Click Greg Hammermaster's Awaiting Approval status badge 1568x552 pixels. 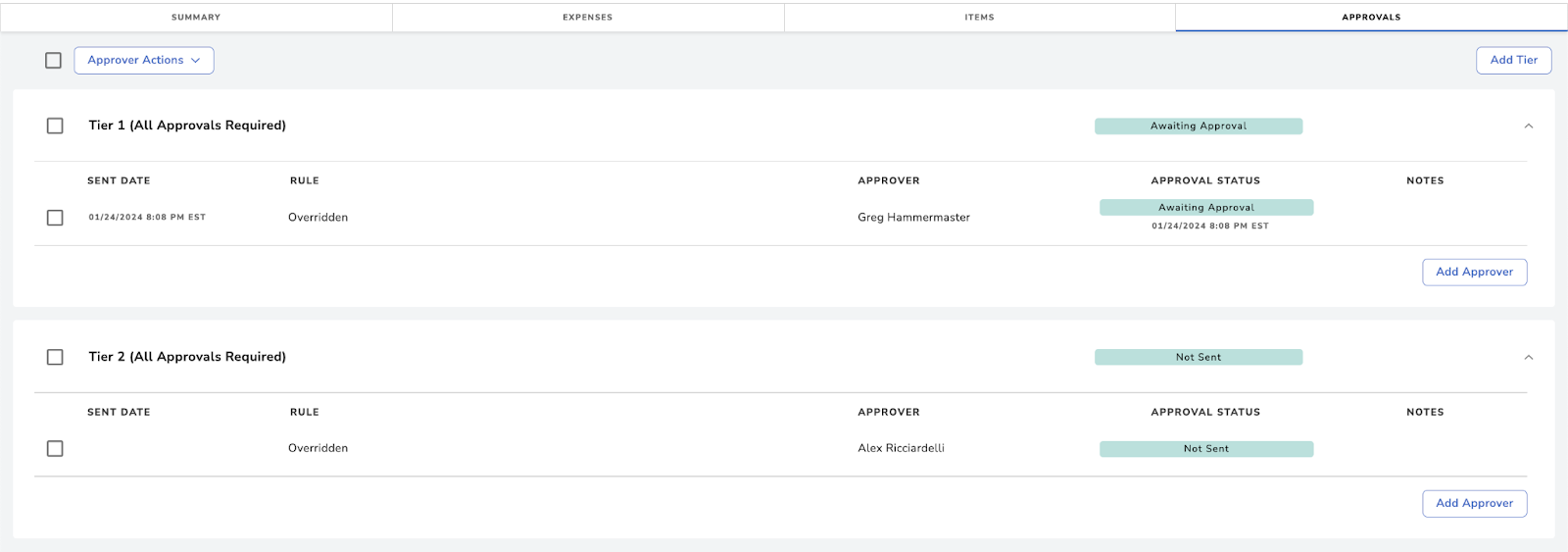[x=1206, y=207]
